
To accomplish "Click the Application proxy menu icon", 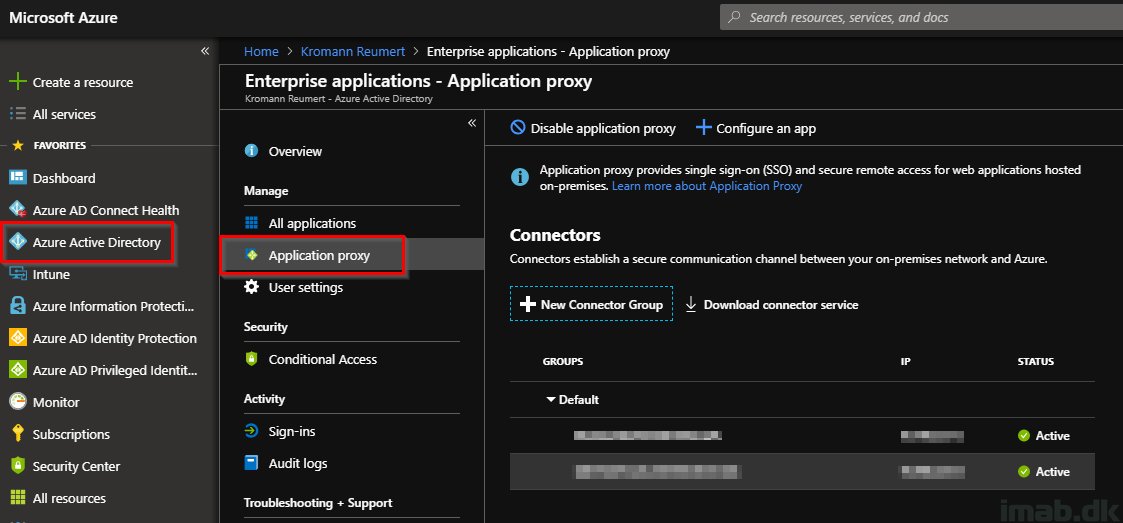I will point(251,255).
